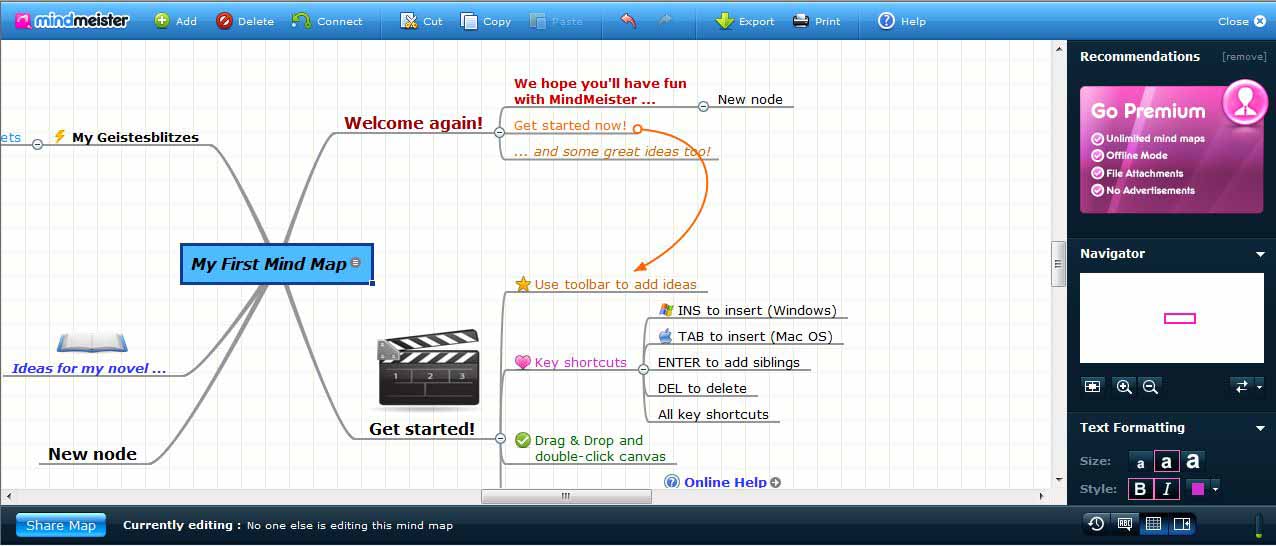This screenshot has width=1276, height=546.
Task: Select the DEL to delete node
Action: (702, 389)
